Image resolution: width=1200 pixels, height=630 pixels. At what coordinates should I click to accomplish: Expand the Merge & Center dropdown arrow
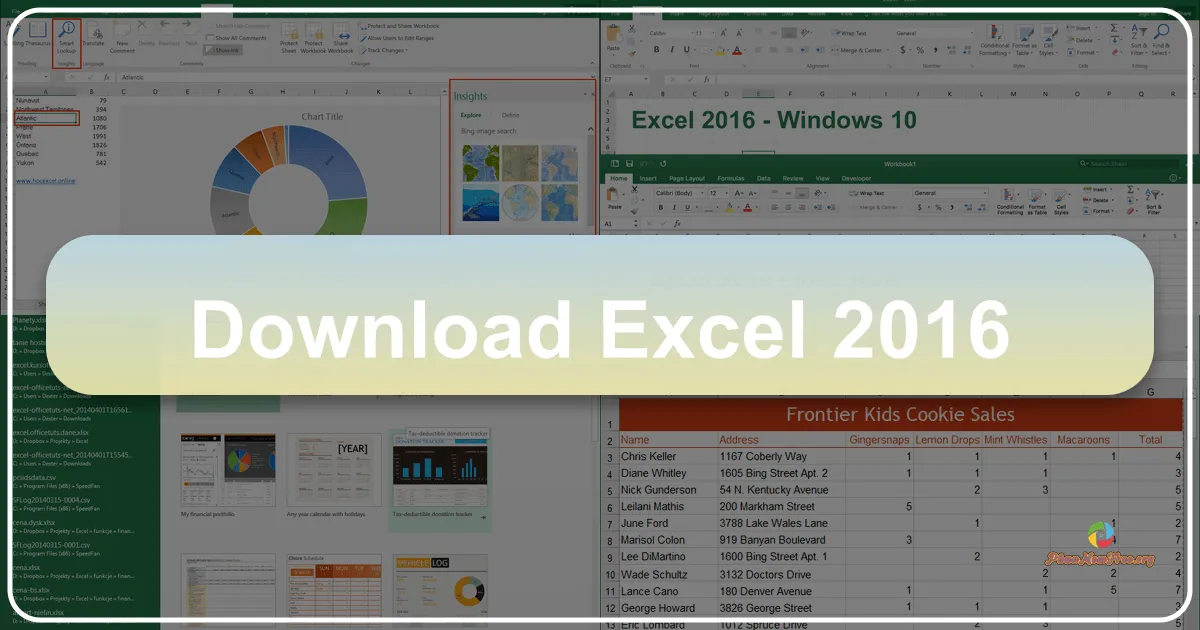click(889, 50)
